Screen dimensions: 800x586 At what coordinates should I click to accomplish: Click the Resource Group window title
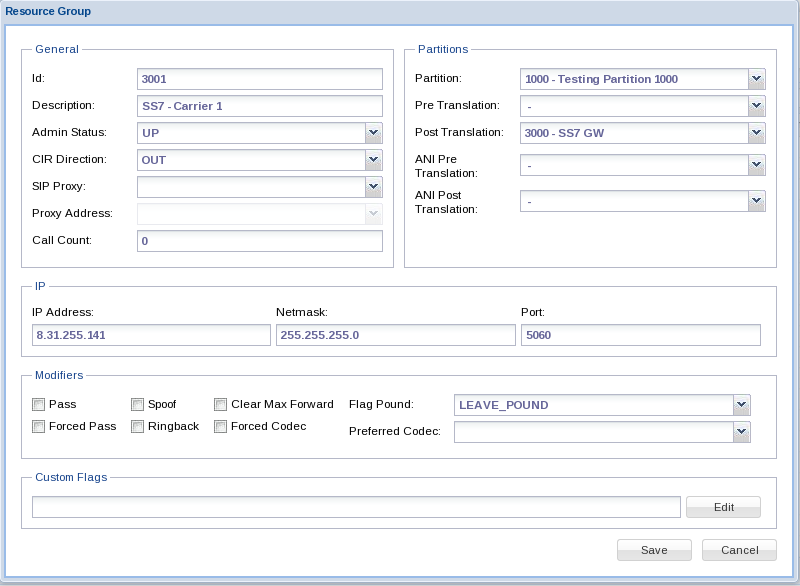pyautogui.click(x=48, y=11)
